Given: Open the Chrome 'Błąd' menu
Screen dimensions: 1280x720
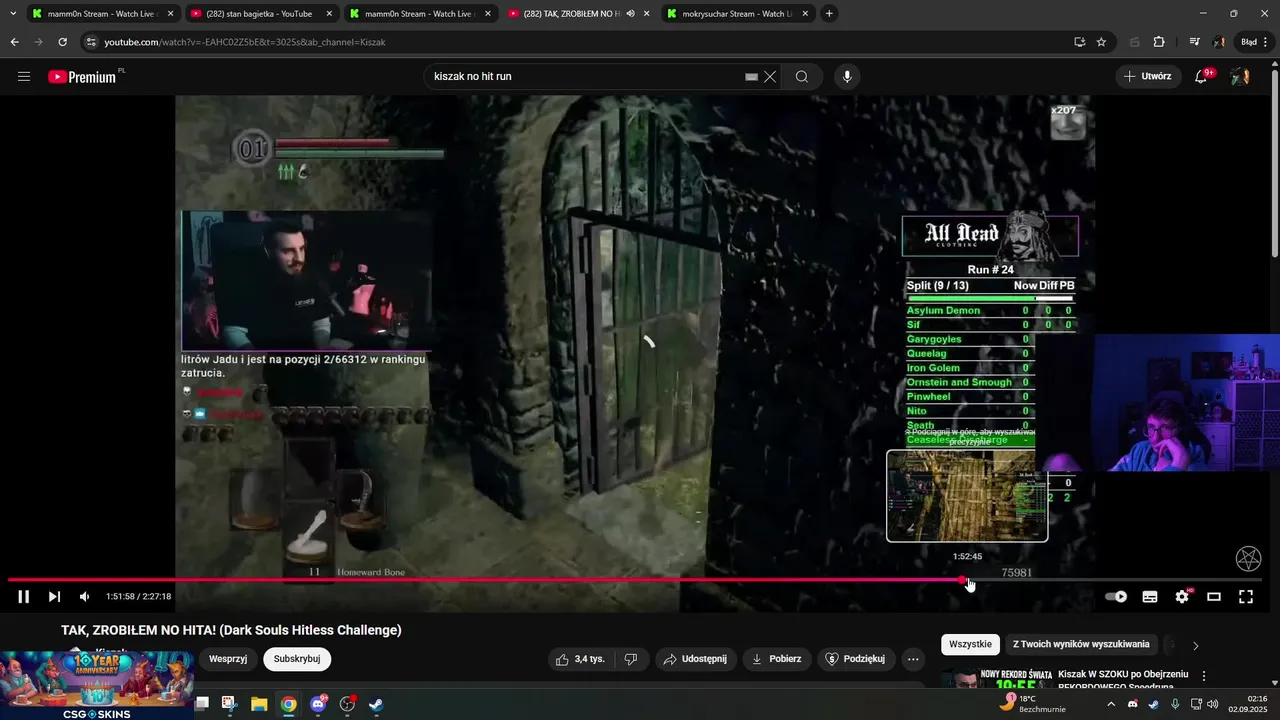Looking at the screenshot, I should pos(1254,42).
